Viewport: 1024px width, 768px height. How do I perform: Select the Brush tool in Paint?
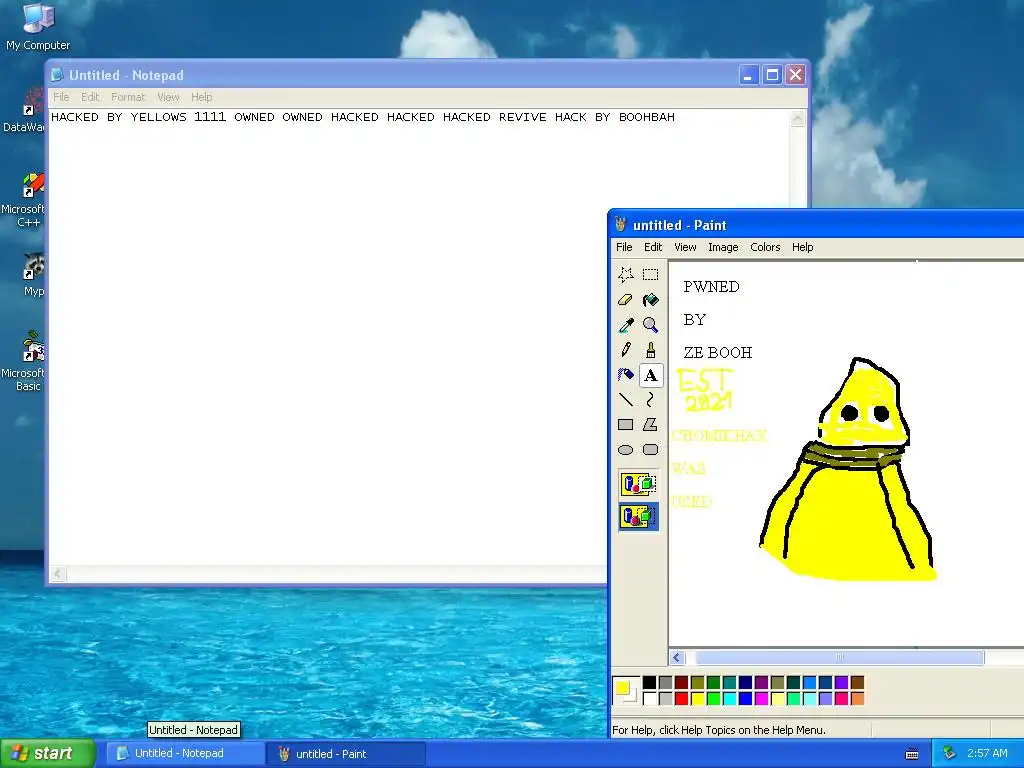point(650,350)
